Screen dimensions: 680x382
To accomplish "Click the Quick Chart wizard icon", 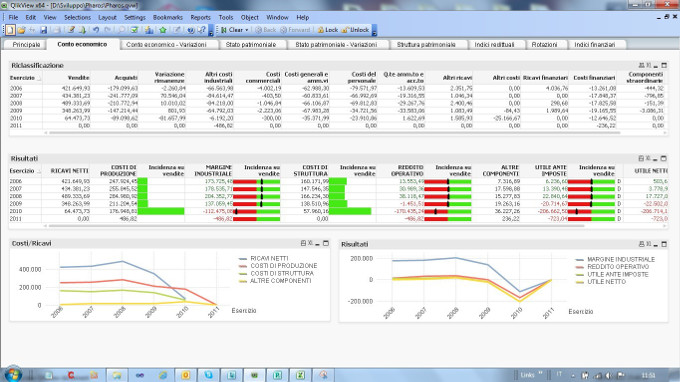I will [x=149, y=30].
